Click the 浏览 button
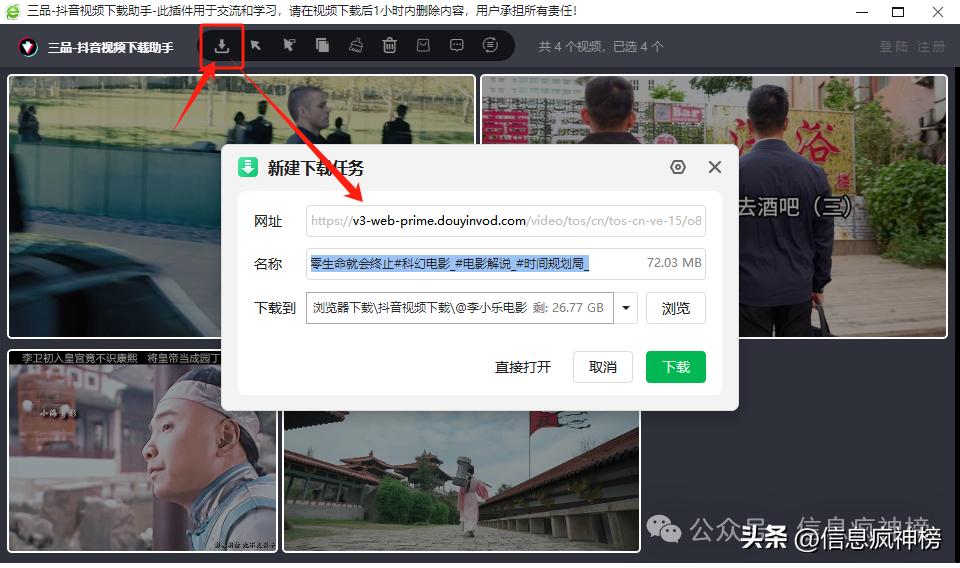Image resolution: width=960 pixels, height=568 pixels. coord(676,308)
